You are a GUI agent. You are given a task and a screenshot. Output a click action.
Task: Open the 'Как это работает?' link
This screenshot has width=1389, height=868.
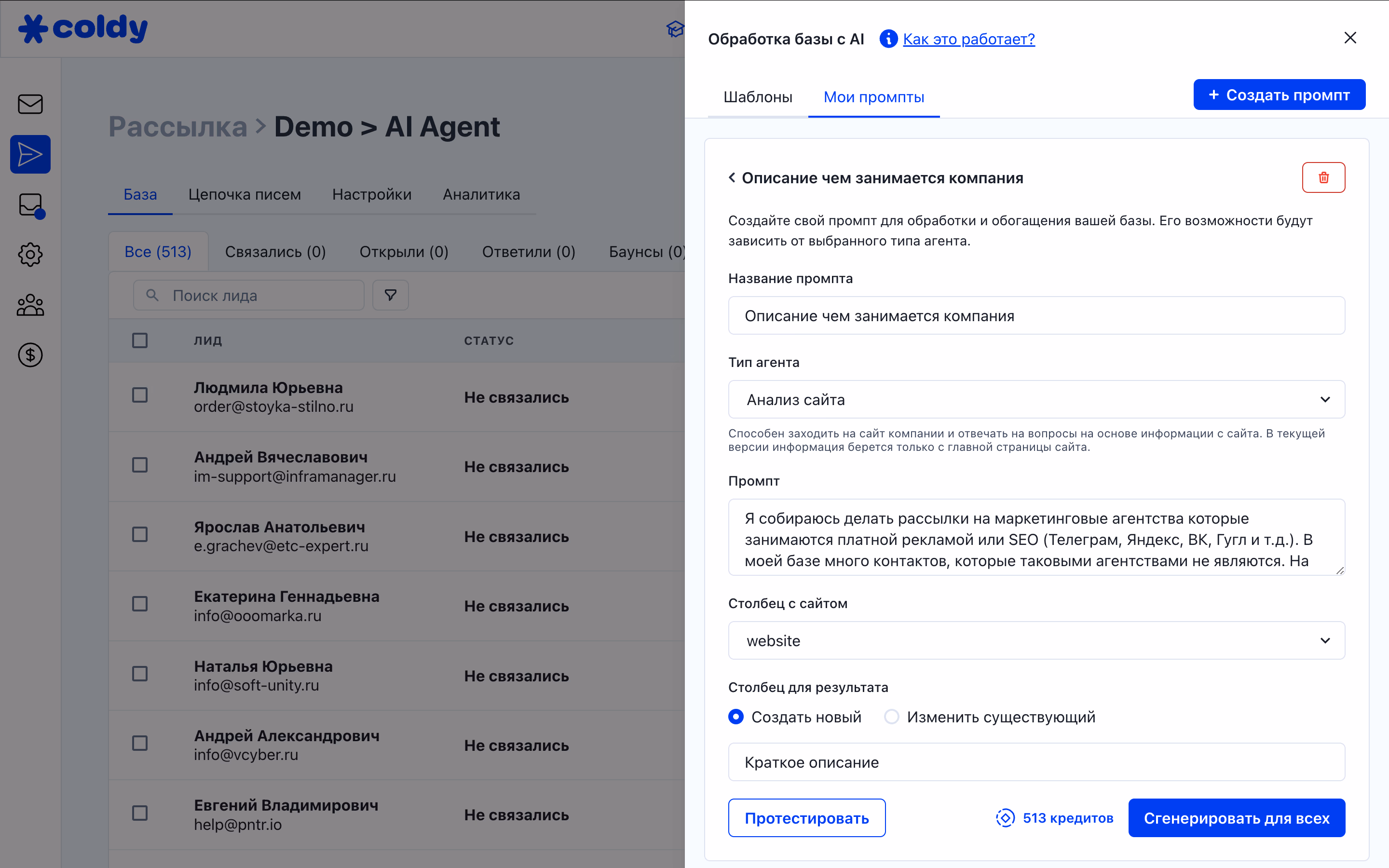(968, 39)
